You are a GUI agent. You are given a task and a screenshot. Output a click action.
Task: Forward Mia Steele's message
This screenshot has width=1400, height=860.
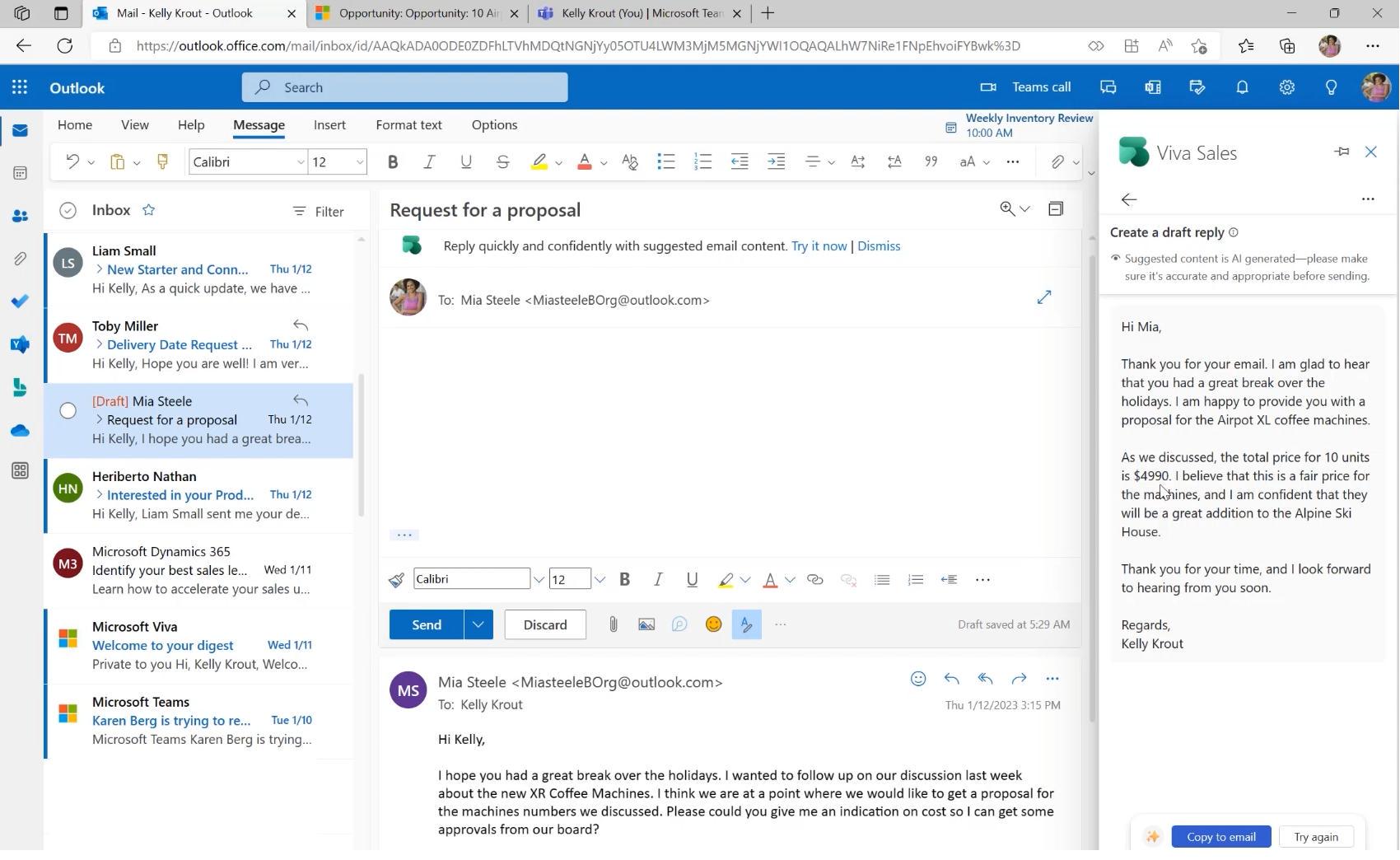(x=1019, y=679)
